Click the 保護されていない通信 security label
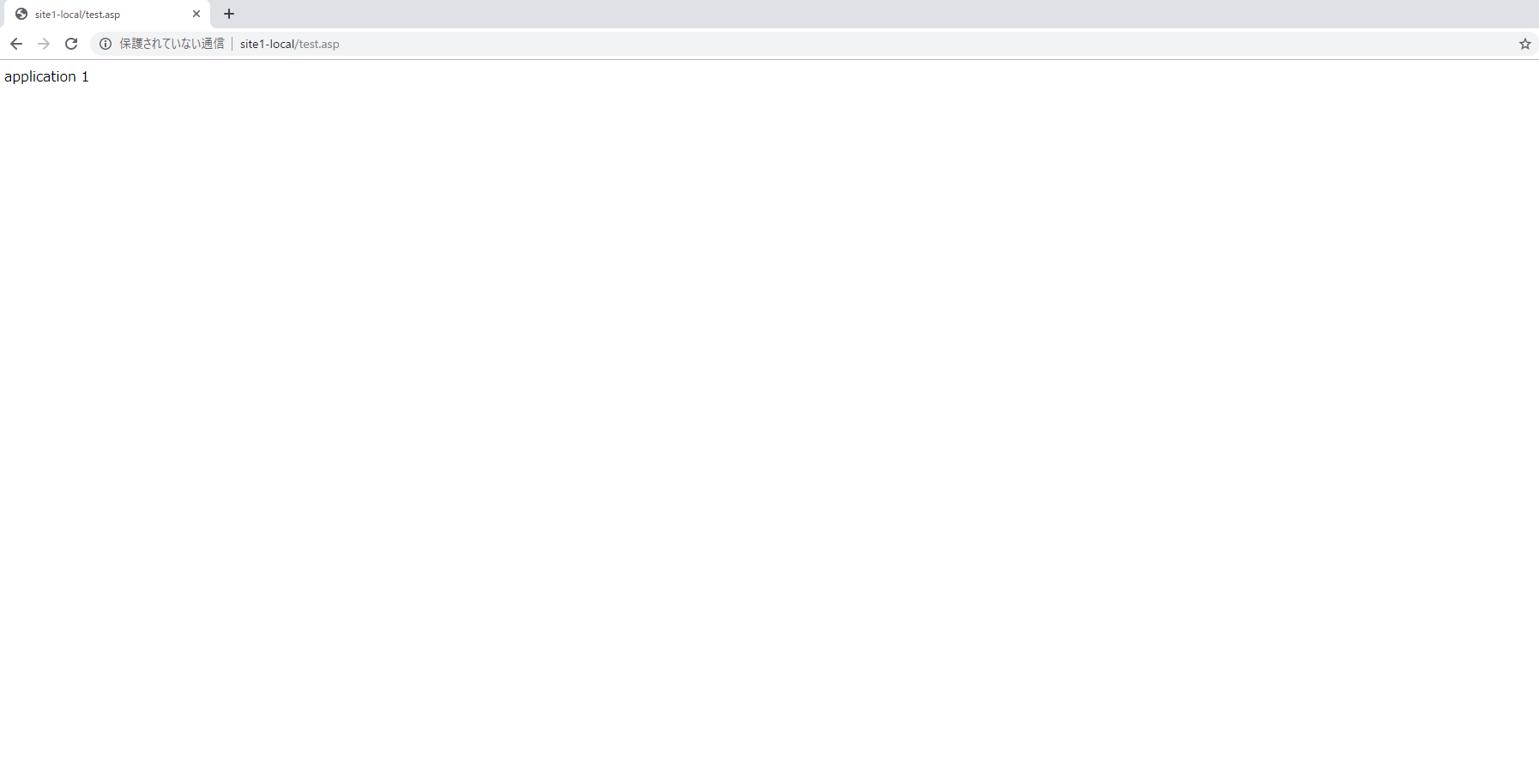Screen dimensions: 1539x784 coord(172,44)
